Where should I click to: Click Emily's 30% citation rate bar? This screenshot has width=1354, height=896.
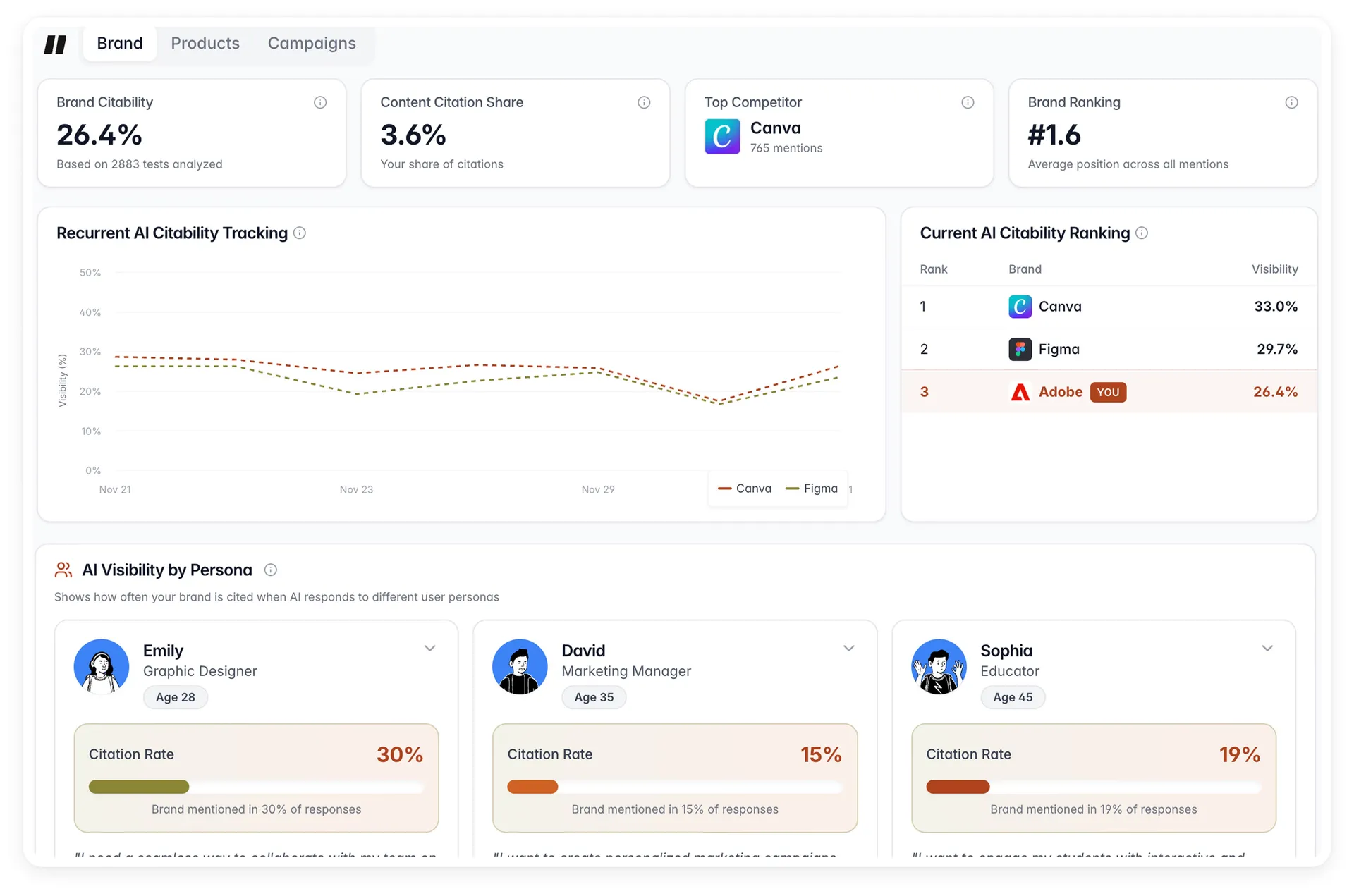[256, 787]
